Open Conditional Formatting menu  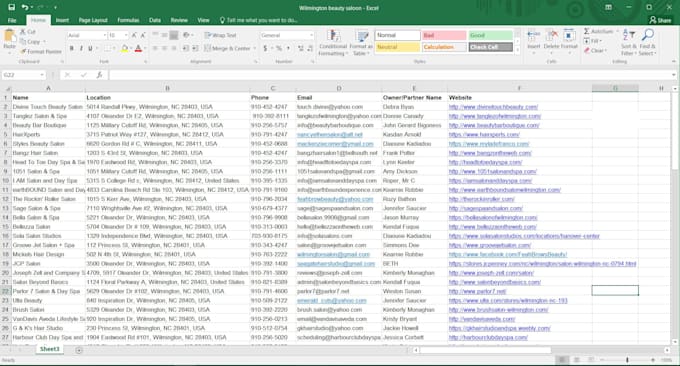[333, 42]
